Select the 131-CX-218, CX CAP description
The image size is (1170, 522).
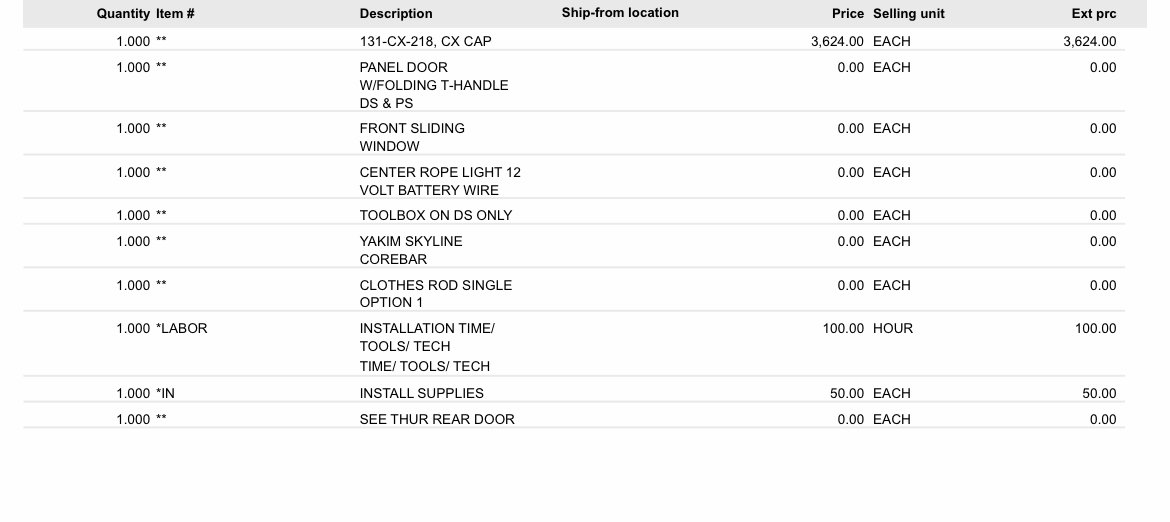click(425, 42)
